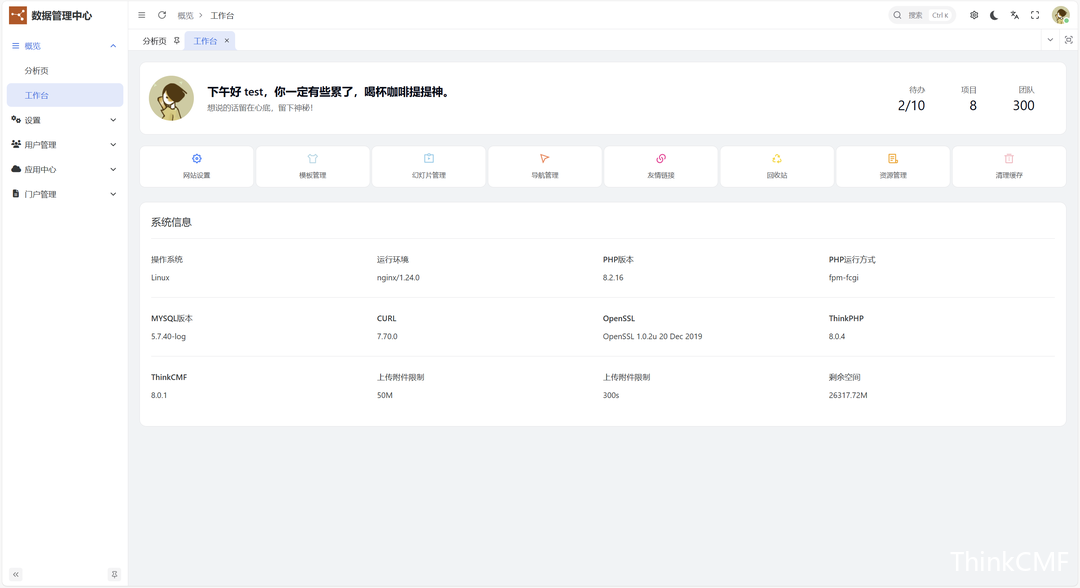Refresh the page with the reload icon
Screen dimensions: 1080x588
[x=162, y=15]
